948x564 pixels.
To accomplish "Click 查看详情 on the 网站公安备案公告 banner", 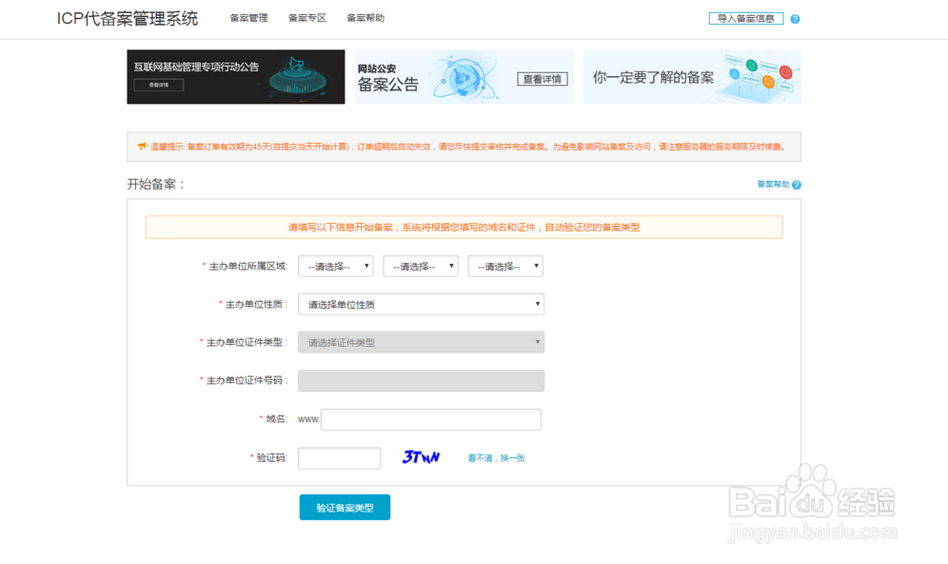I will point(542,79).
